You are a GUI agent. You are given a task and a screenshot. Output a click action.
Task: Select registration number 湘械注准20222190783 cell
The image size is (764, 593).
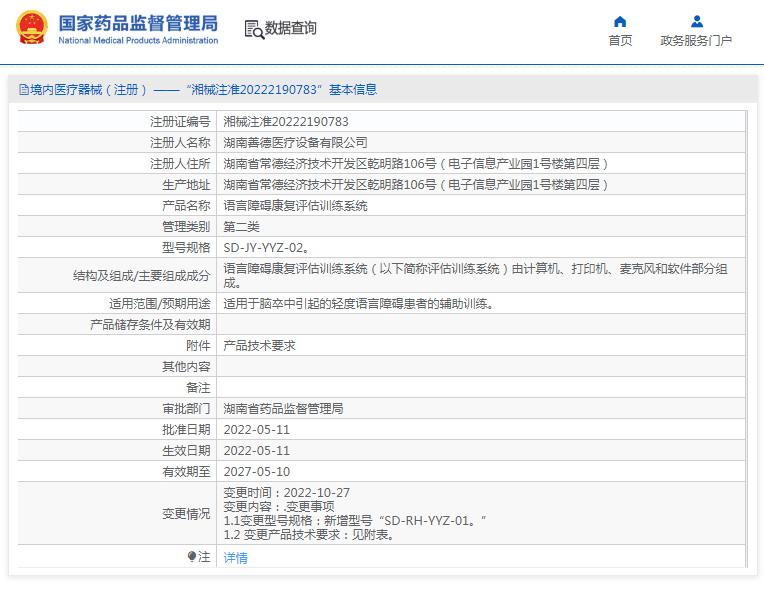coord(286,121)
